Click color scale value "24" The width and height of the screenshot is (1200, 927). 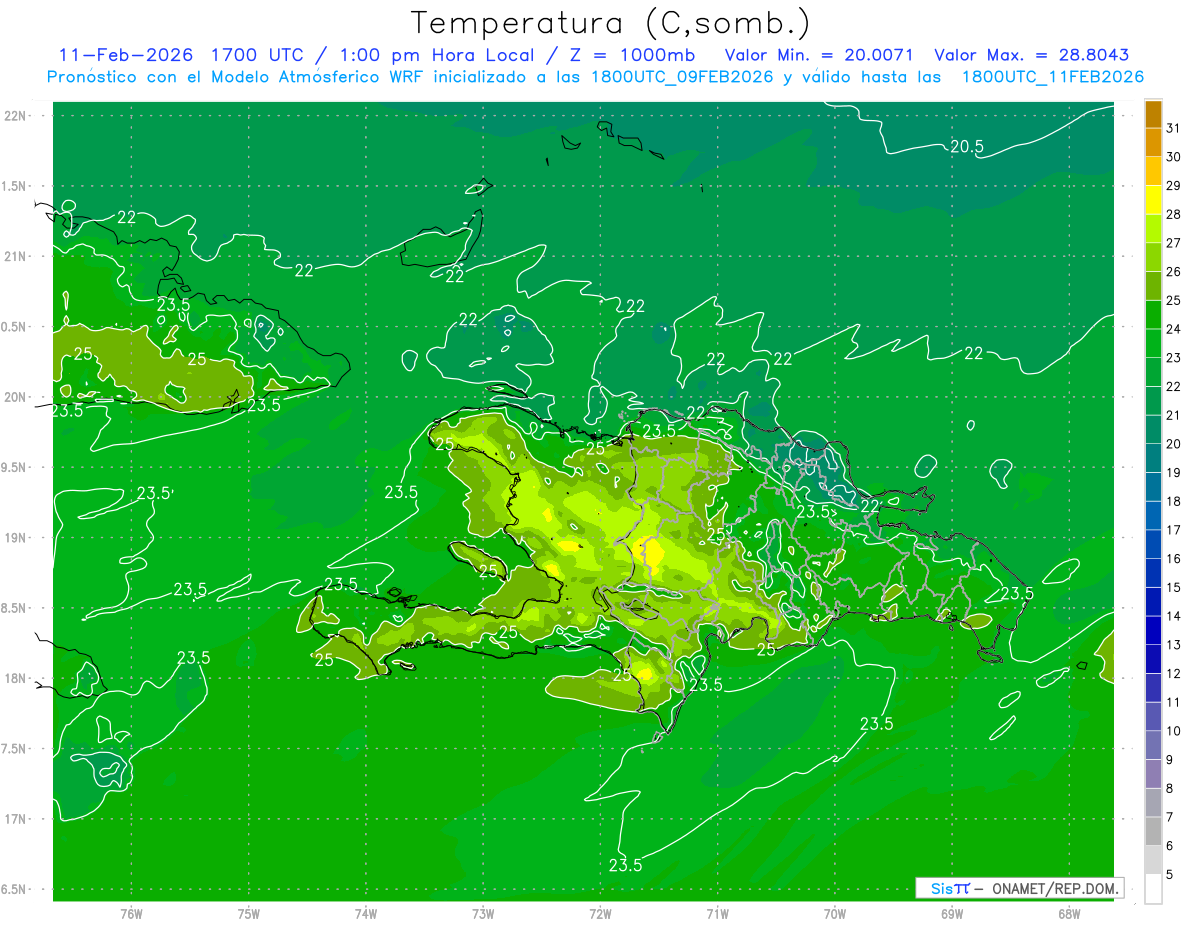click(x=1174, y=329)
